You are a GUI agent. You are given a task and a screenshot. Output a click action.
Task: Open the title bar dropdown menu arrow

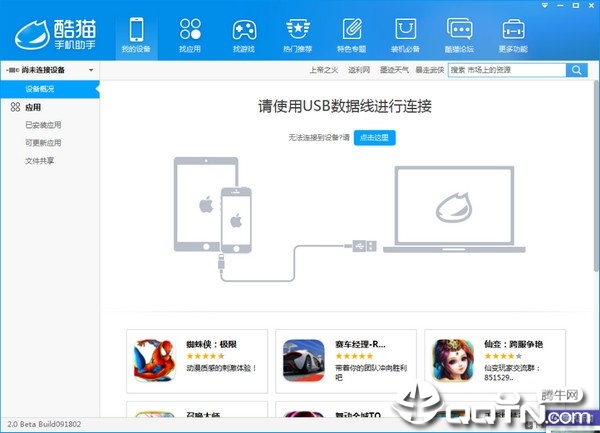click(x=545, y=5)
